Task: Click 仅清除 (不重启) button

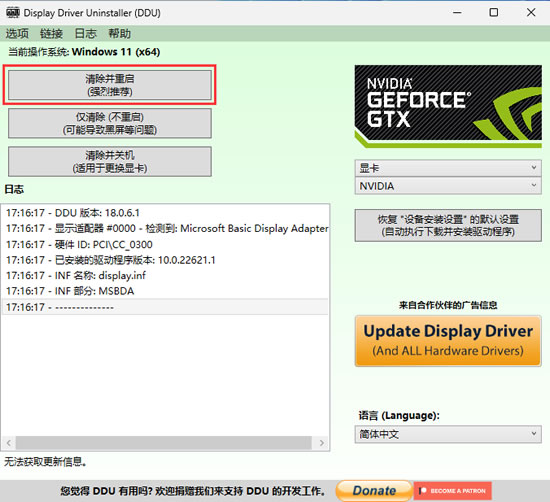Action: tap(110, 123)
